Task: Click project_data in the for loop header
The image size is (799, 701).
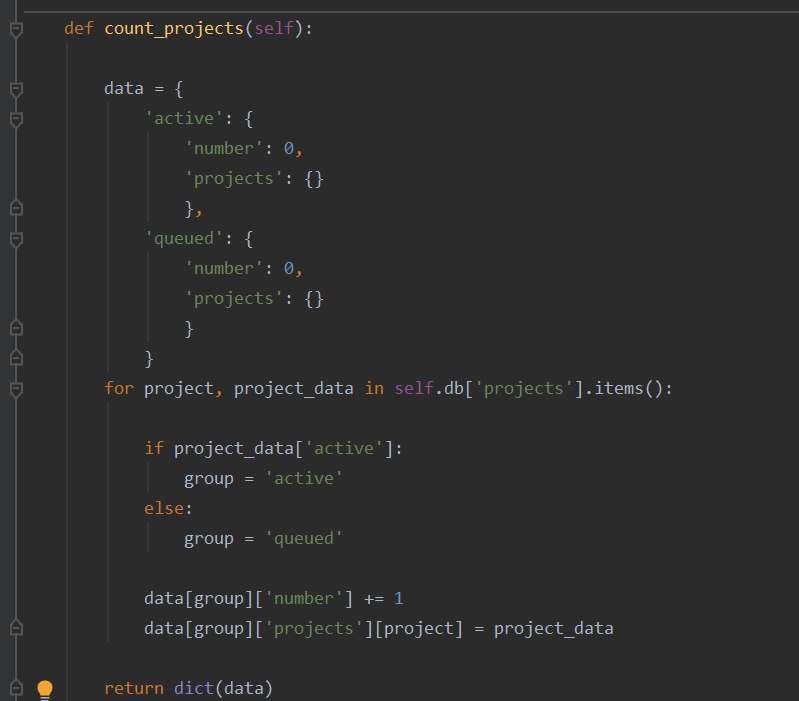Action: [x=294, y=389]
